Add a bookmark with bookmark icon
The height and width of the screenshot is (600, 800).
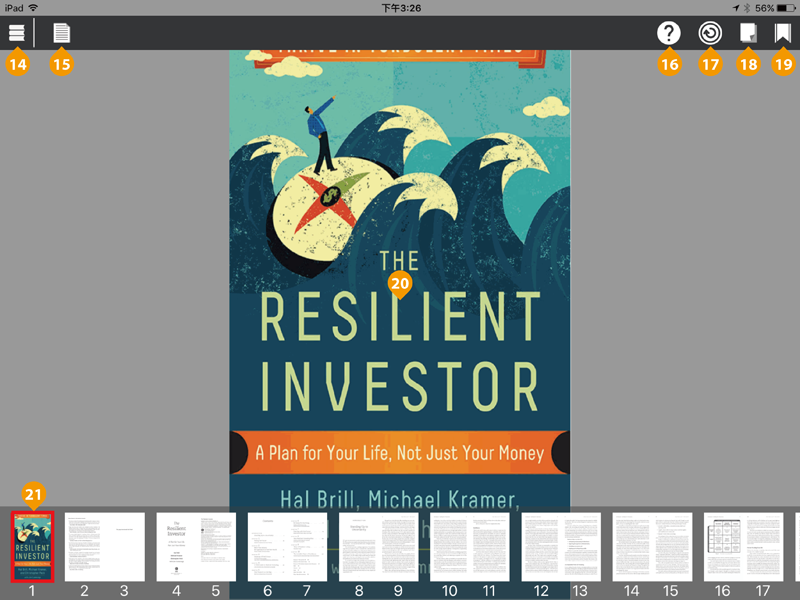click(783, 33)
